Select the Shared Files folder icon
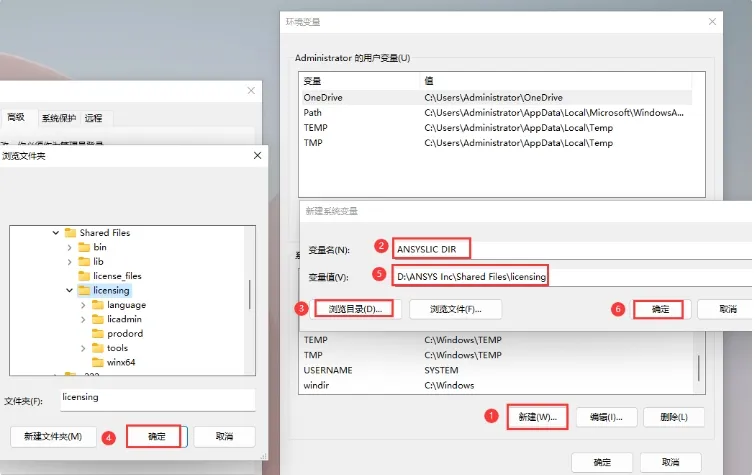 click(70, 232)
